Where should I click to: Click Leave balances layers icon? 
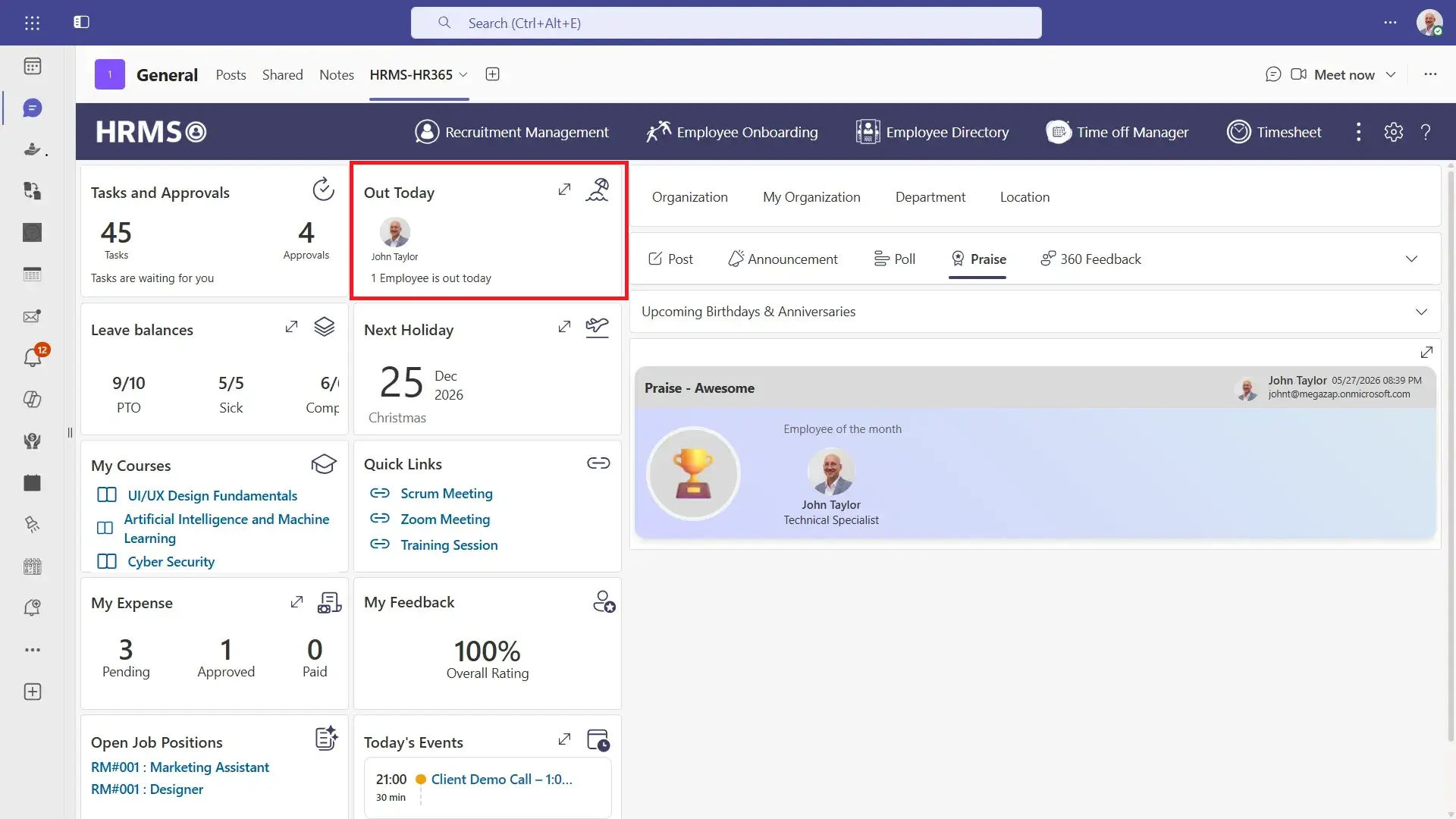point(324,327)
